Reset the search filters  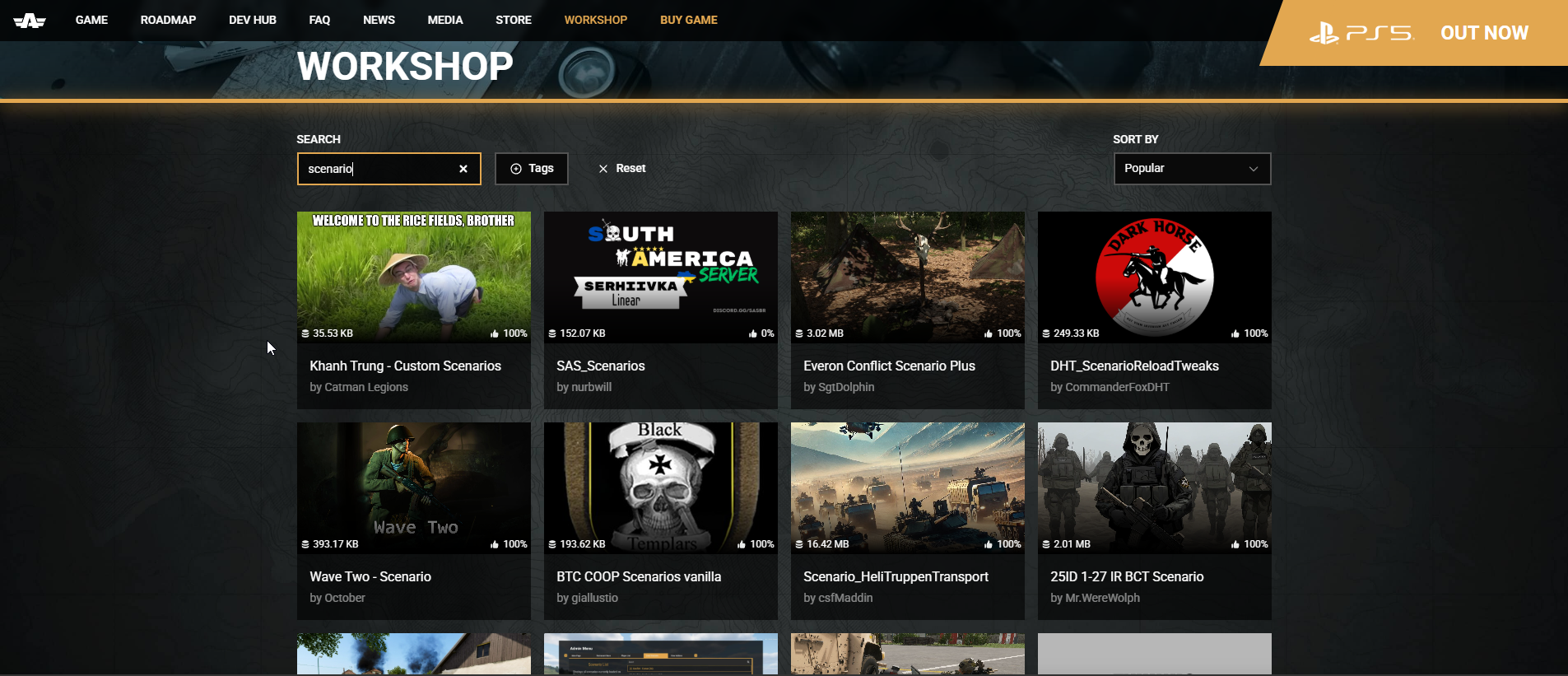tap(622, 169)
